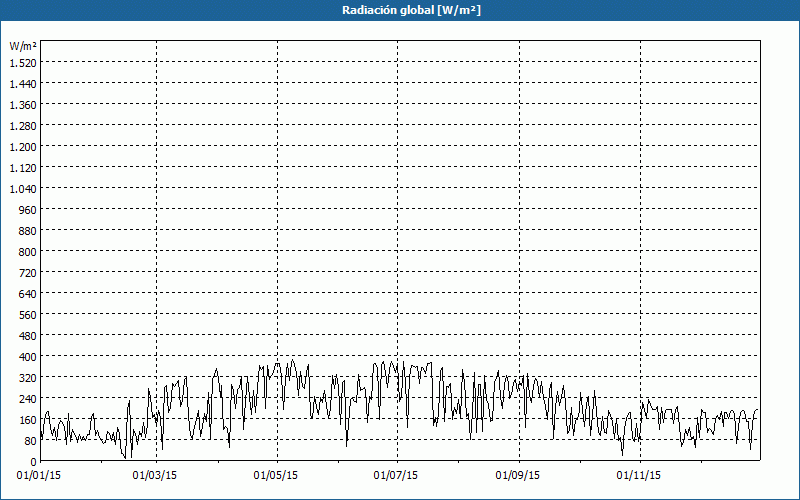The image size is (800, 500).
Task: Select the 1.120 y-axis value
Action: coord(23,168)
